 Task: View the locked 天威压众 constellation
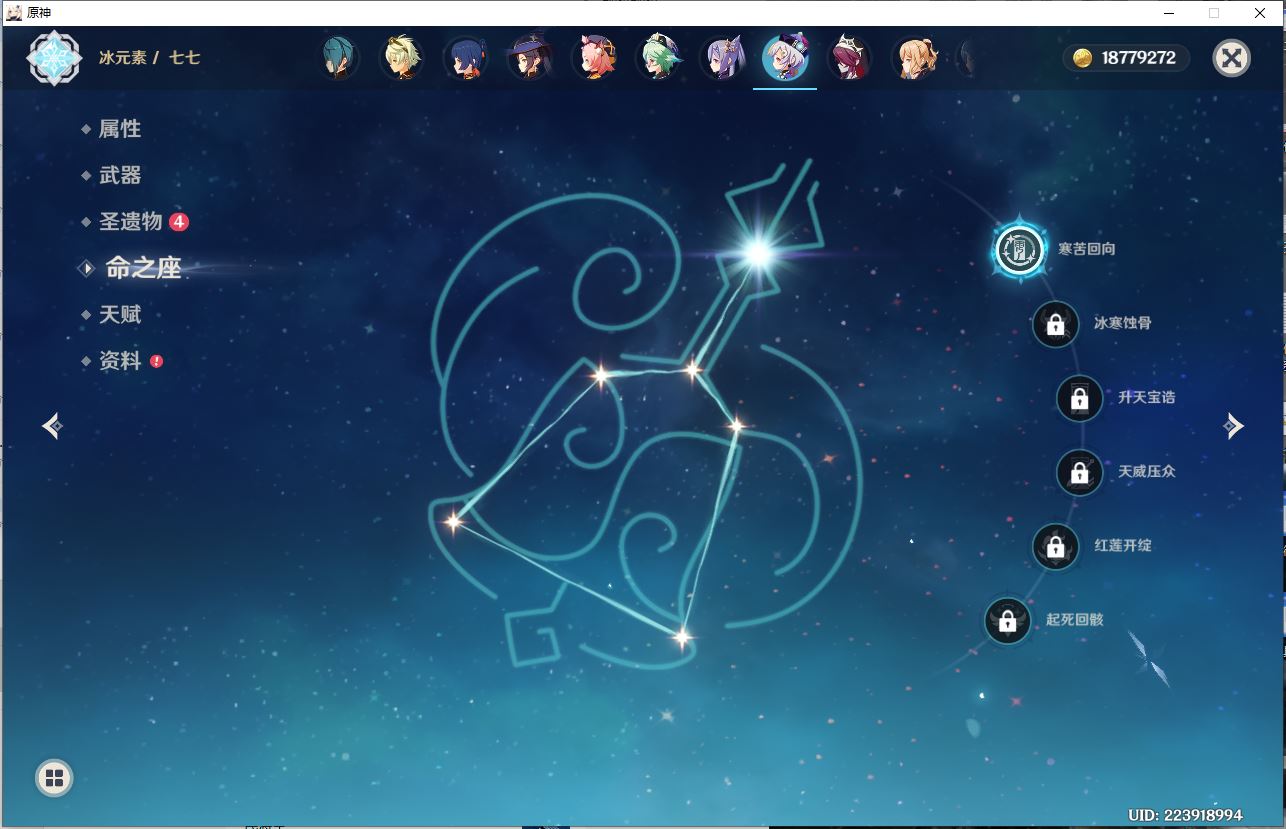1079,472
